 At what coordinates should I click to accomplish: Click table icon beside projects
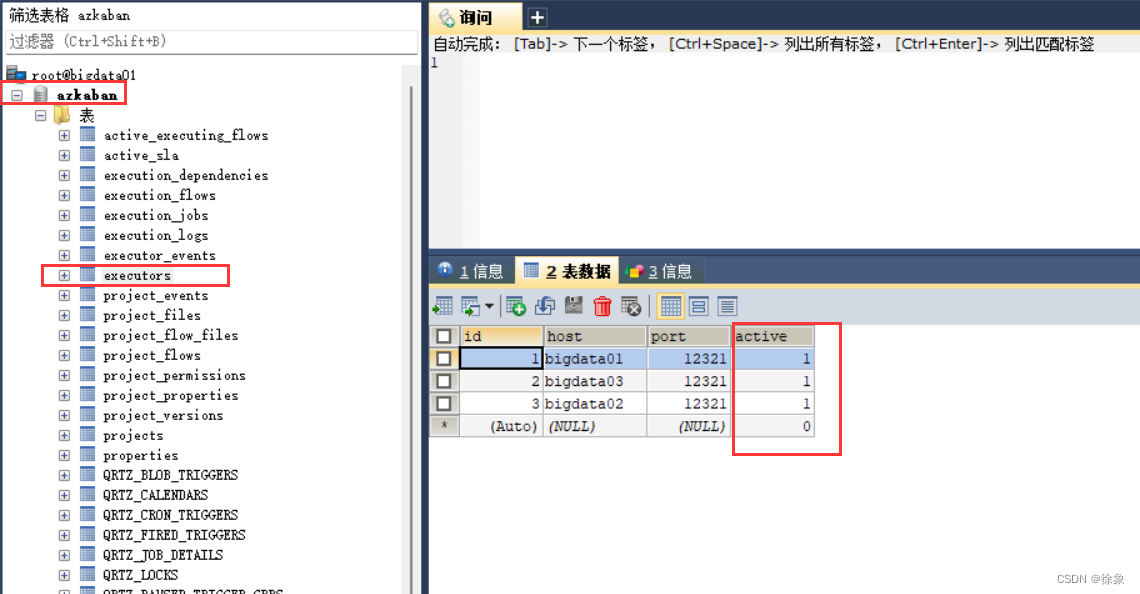click(88, 435)
